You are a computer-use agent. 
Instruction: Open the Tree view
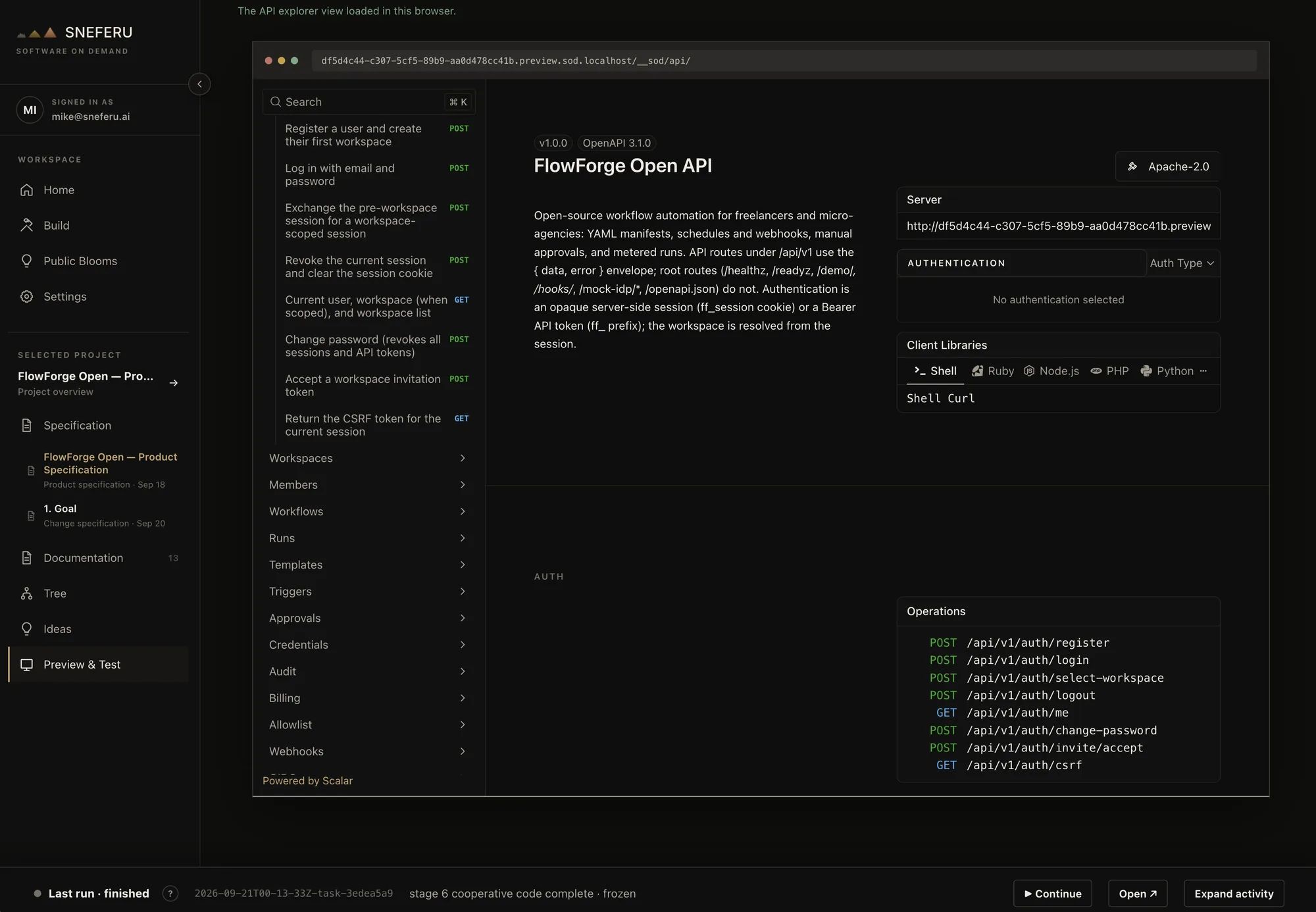[x=99, y=593]
